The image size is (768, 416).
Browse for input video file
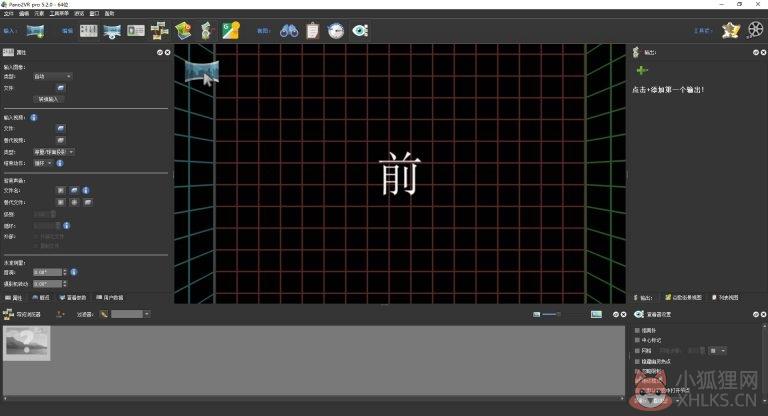pos(61,128)
